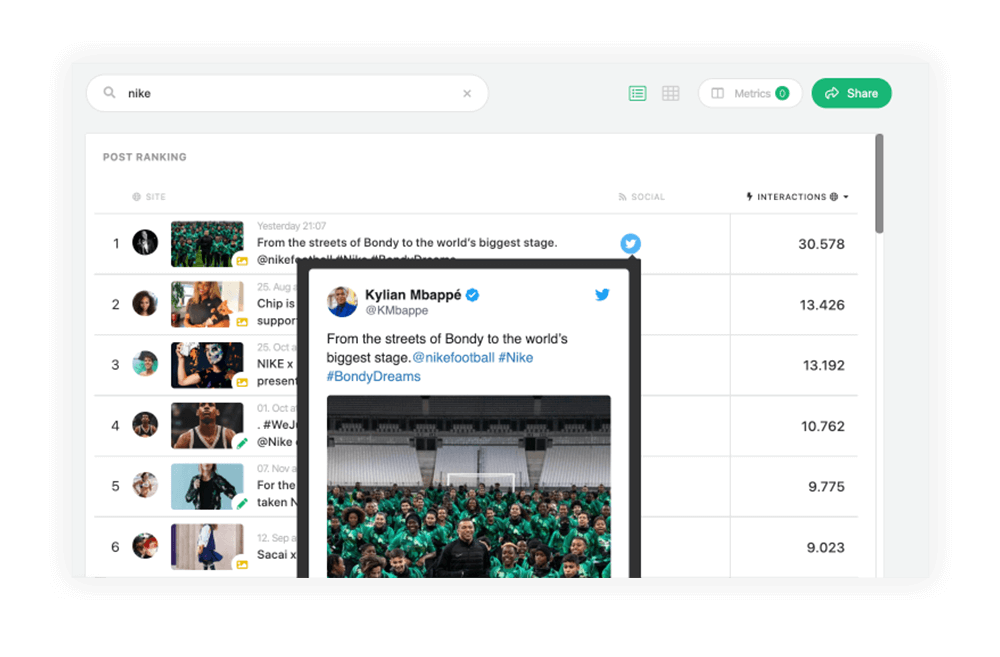The width and height of the screenshot is (1000, 657).
Task: Open the profile avatar in row 2
Action: (x=145, y=303)
